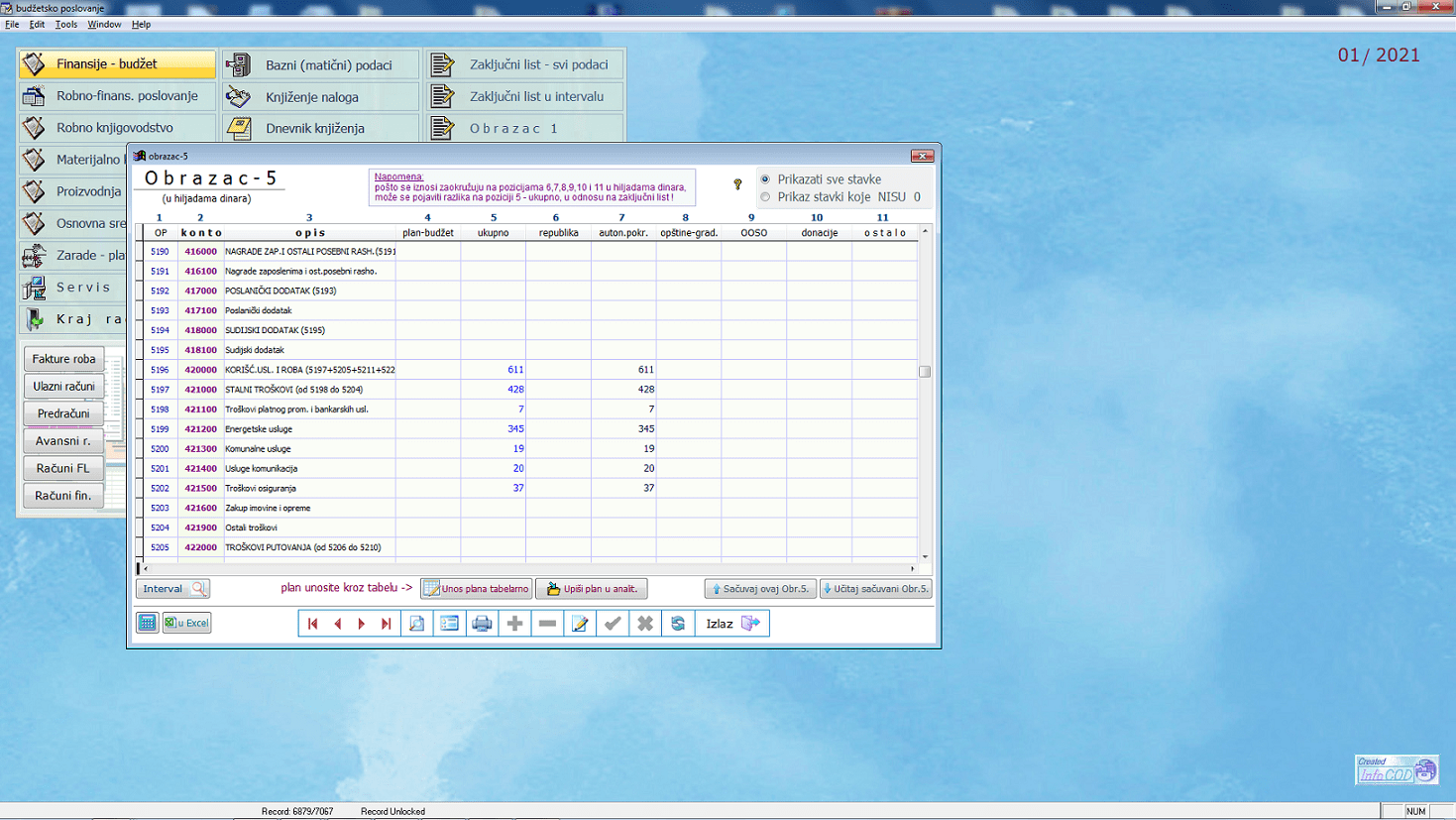This screenshot has width=1456, height=820.
Task: Click the autonomous-province value 428 for STALNI TROŠKOVI
Action: tap(646, 390)
